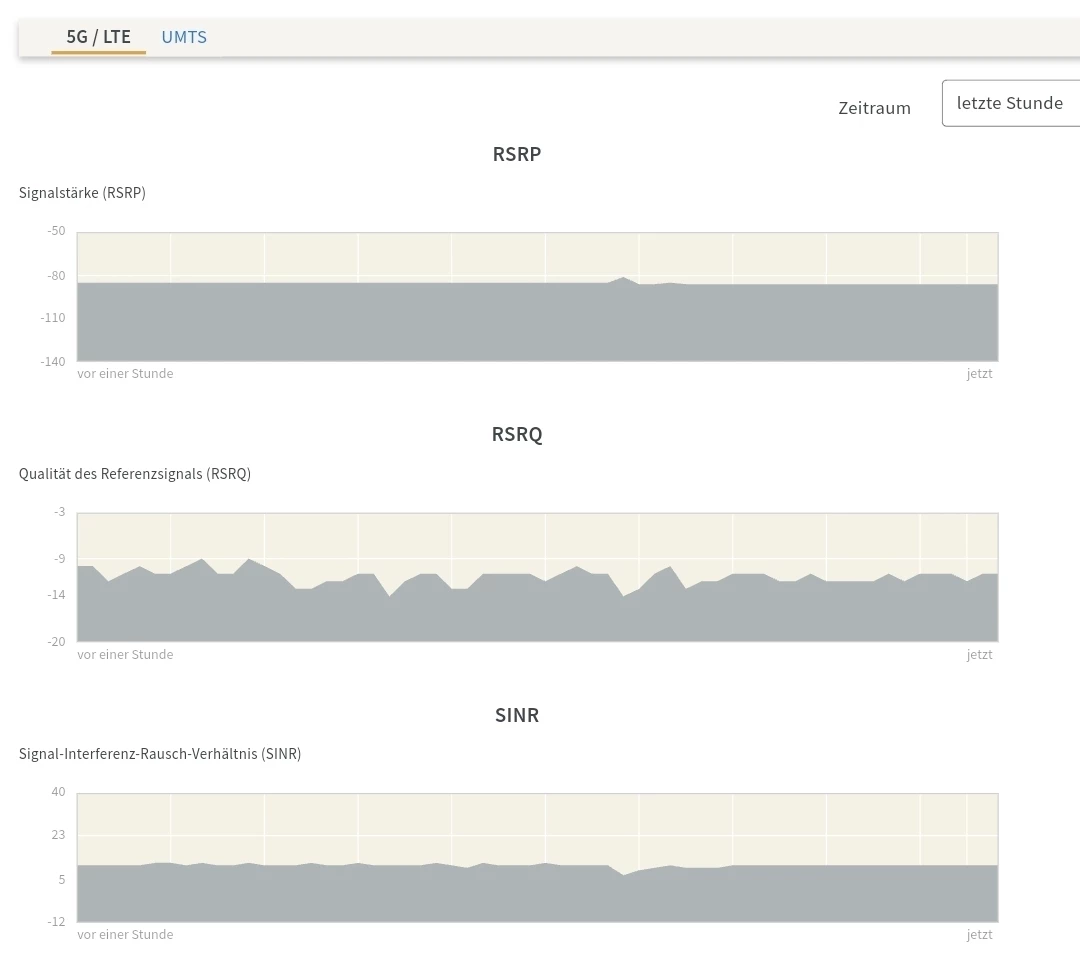
Task: Open the Zeitraum dropdown showing letzte Stunde
Action: pos(1010,103)
